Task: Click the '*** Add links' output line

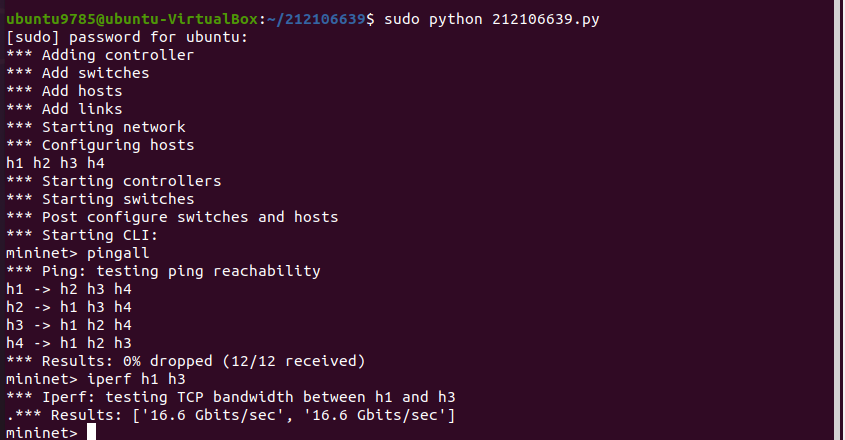Action: coord(64,109)
